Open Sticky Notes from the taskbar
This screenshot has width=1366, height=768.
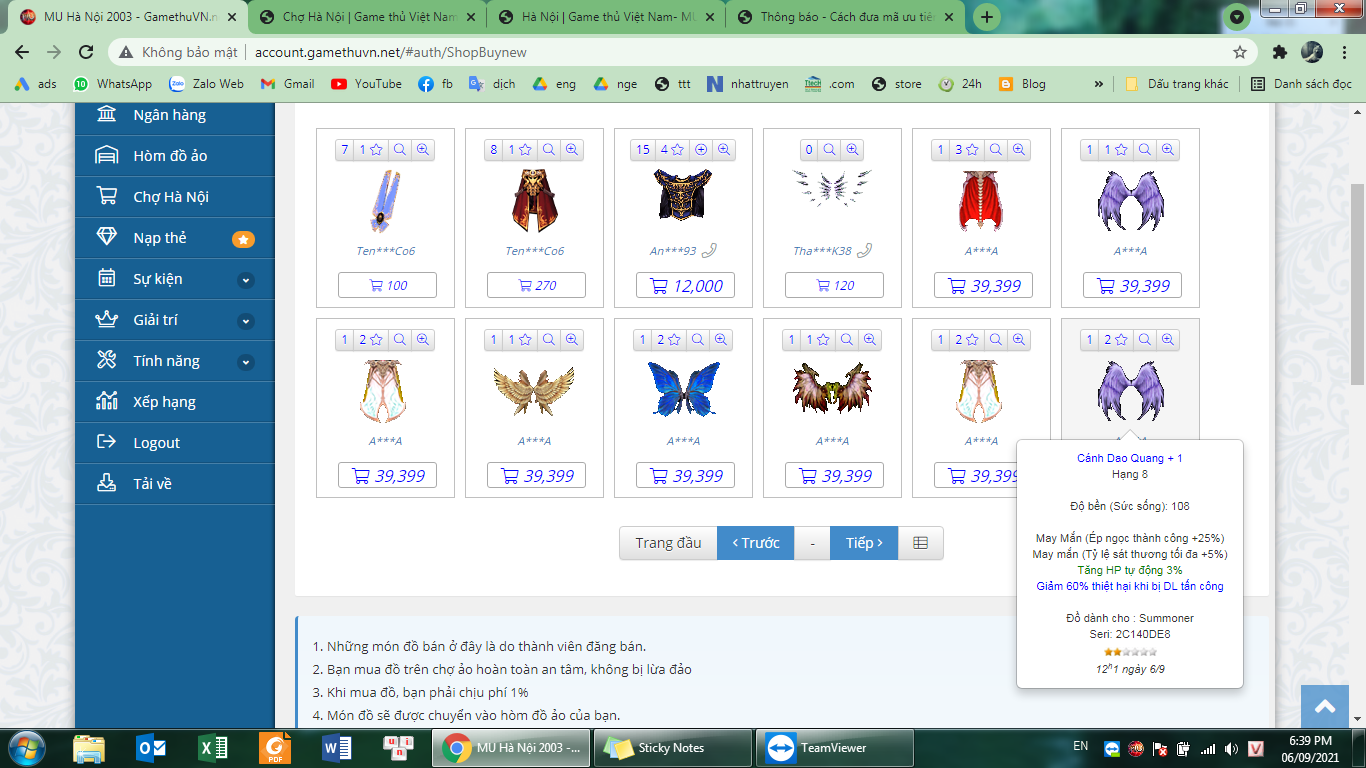click(x=673, y=748)
